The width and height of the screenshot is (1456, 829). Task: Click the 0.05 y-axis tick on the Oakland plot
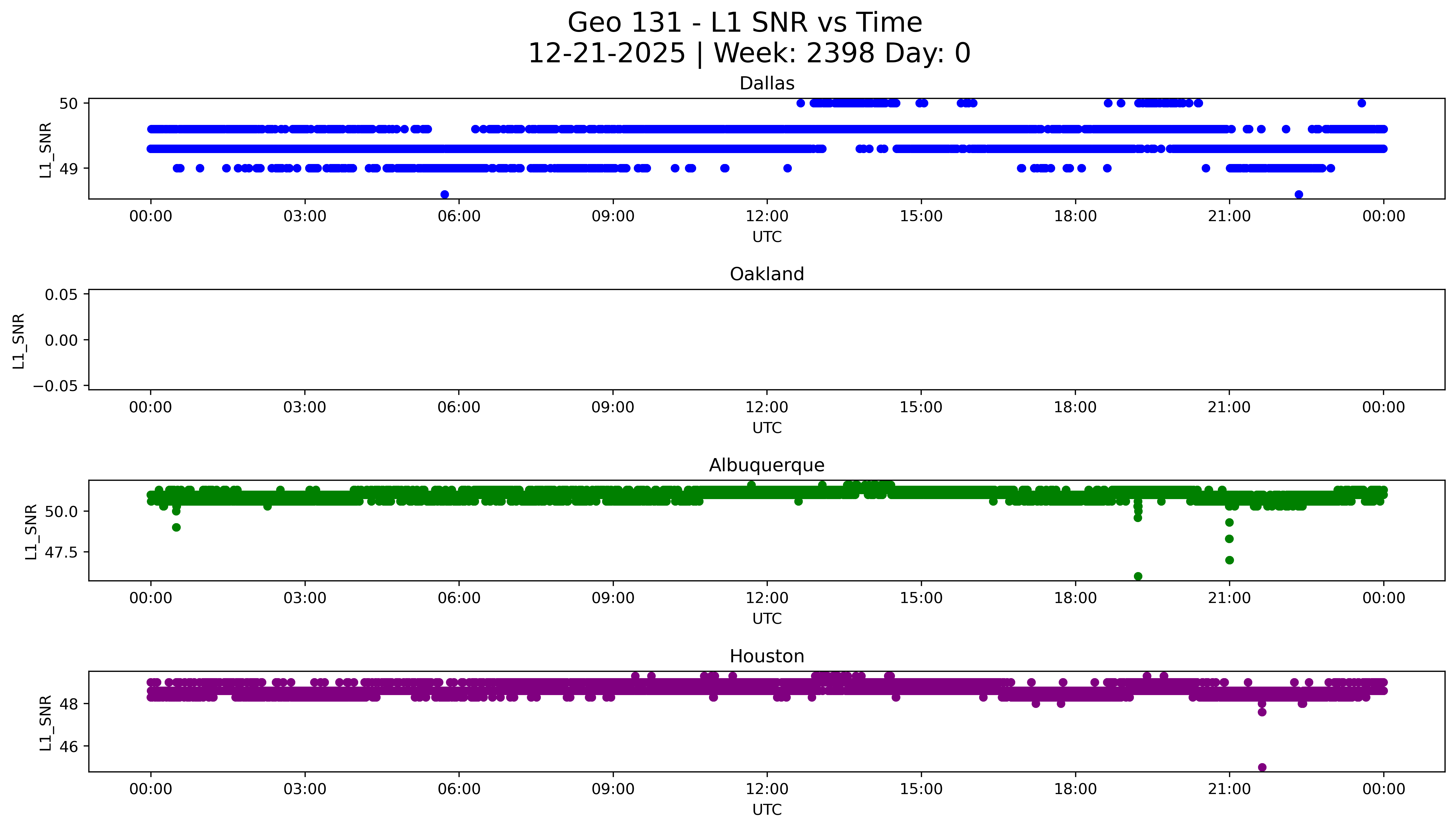[x=61, y=295]
